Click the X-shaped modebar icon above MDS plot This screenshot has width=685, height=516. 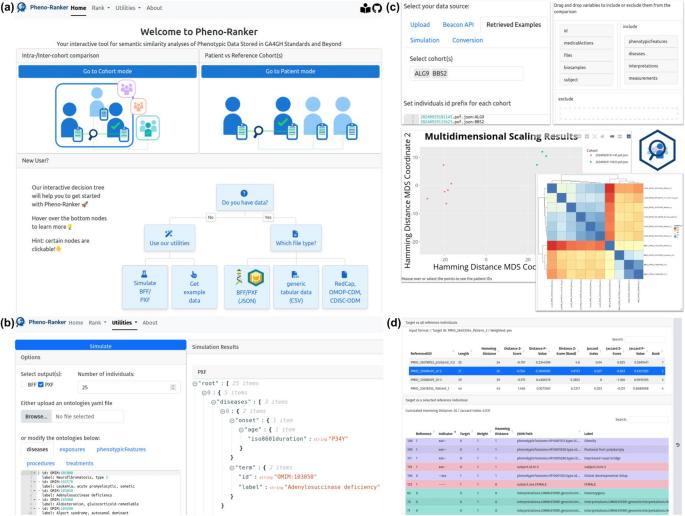[x=594, y=137]
